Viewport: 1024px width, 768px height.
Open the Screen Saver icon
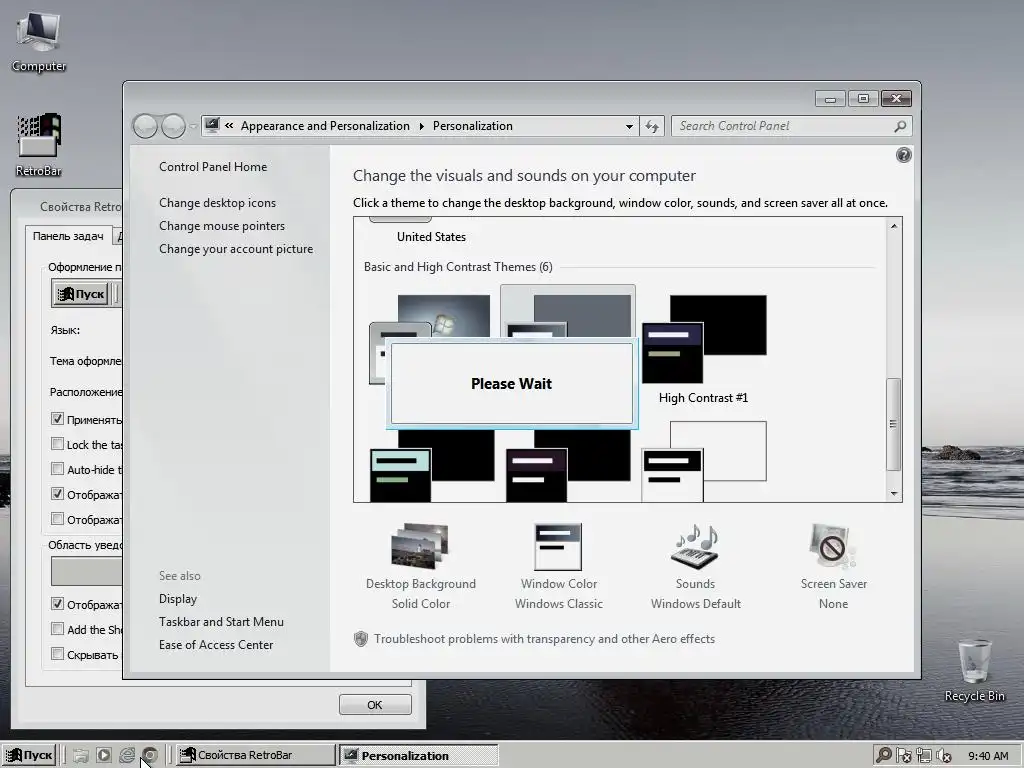[832, 546]
